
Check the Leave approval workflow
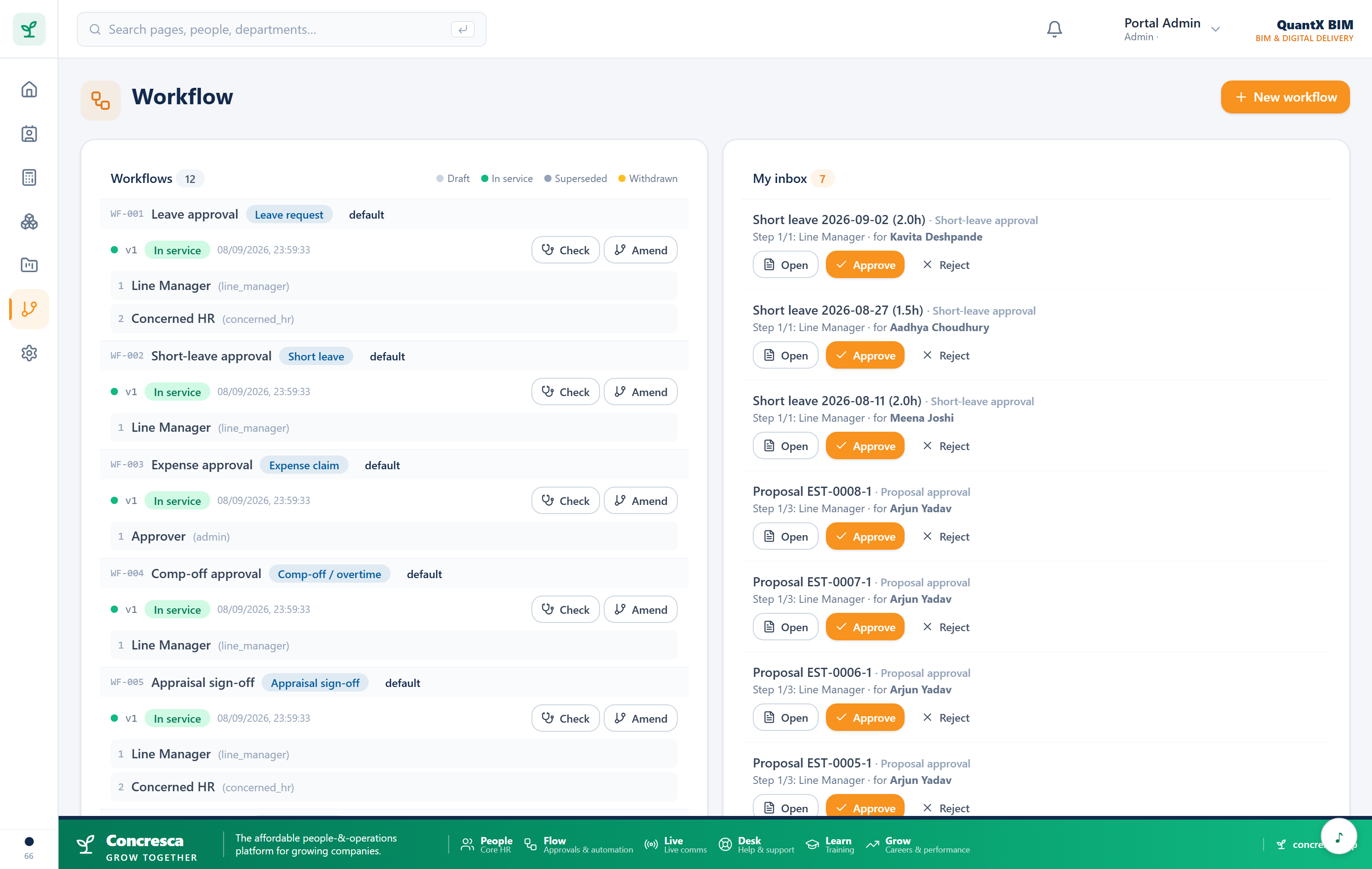[x=565, y=250]
